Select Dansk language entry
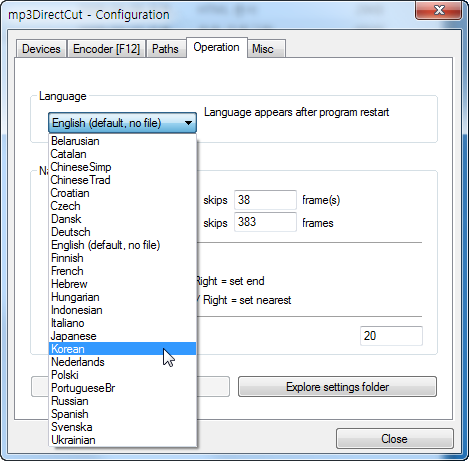 (122, 219)
